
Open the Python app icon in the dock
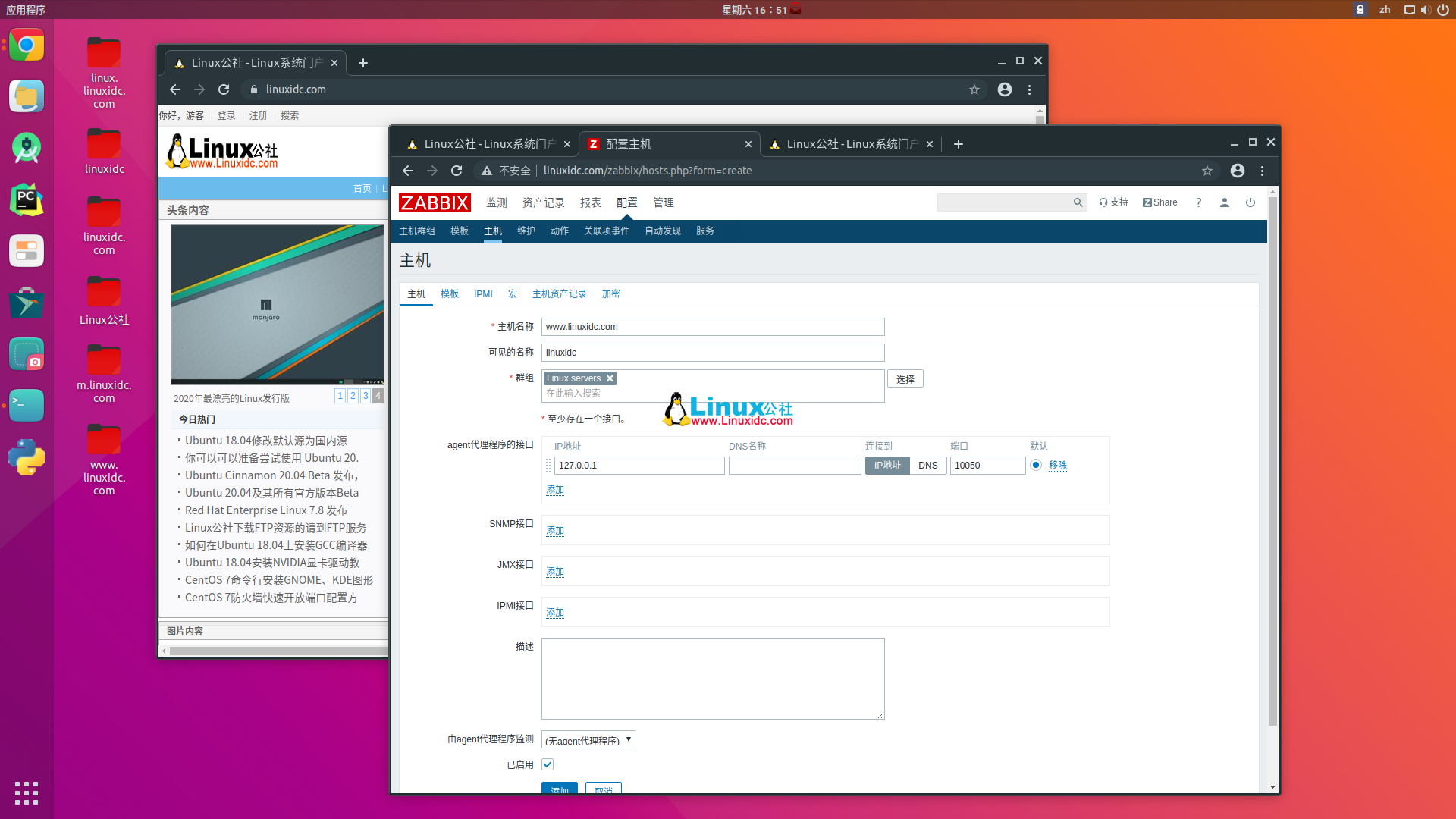coord(27,457)
